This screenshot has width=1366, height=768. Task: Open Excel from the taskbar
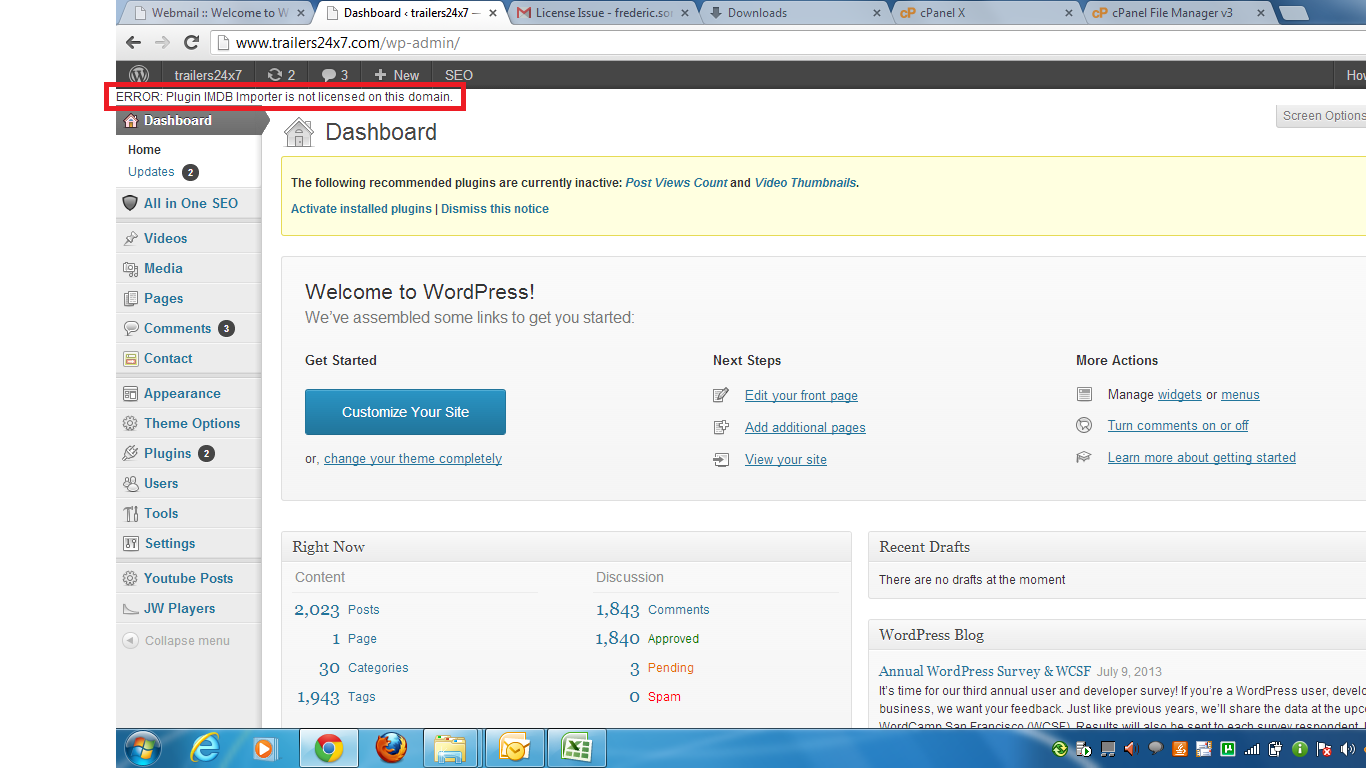point(576,748)
